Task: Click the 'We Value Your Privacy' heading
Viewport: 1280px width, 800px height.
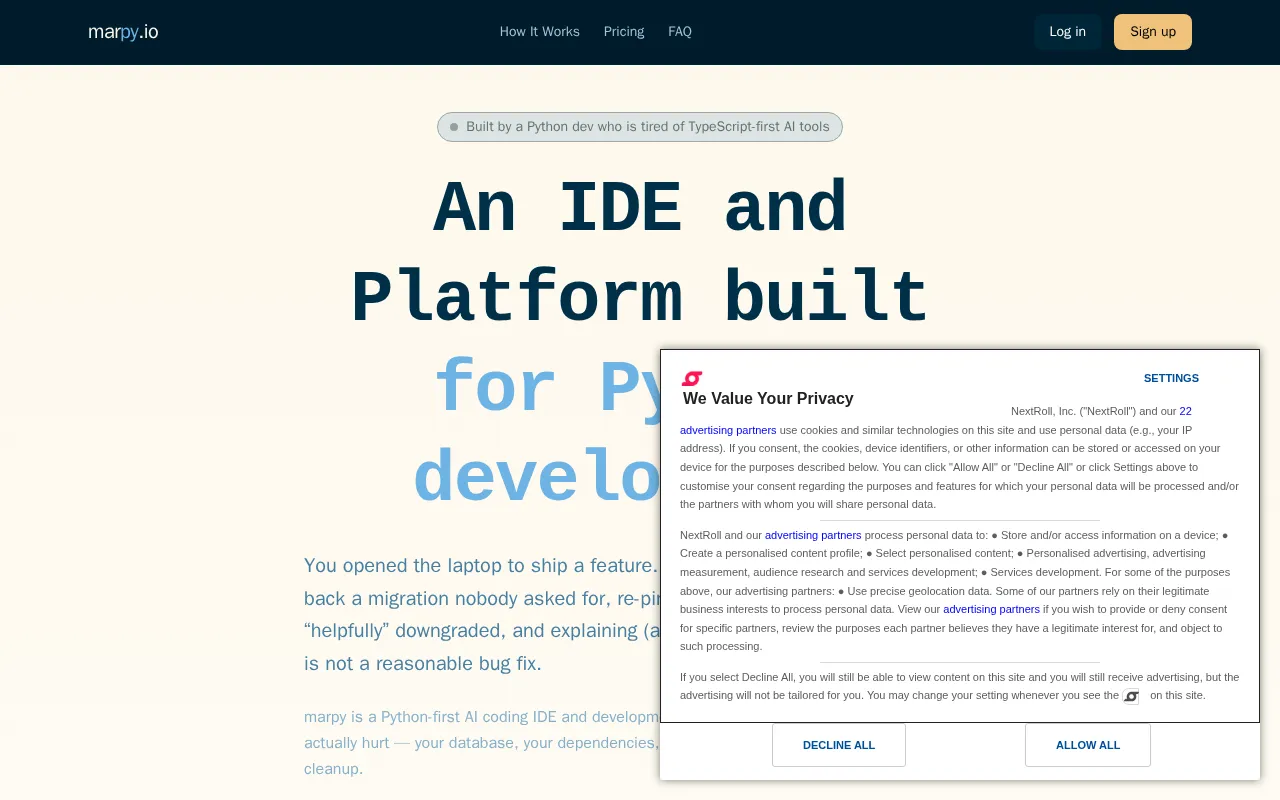Action: [x=768, y=399]
